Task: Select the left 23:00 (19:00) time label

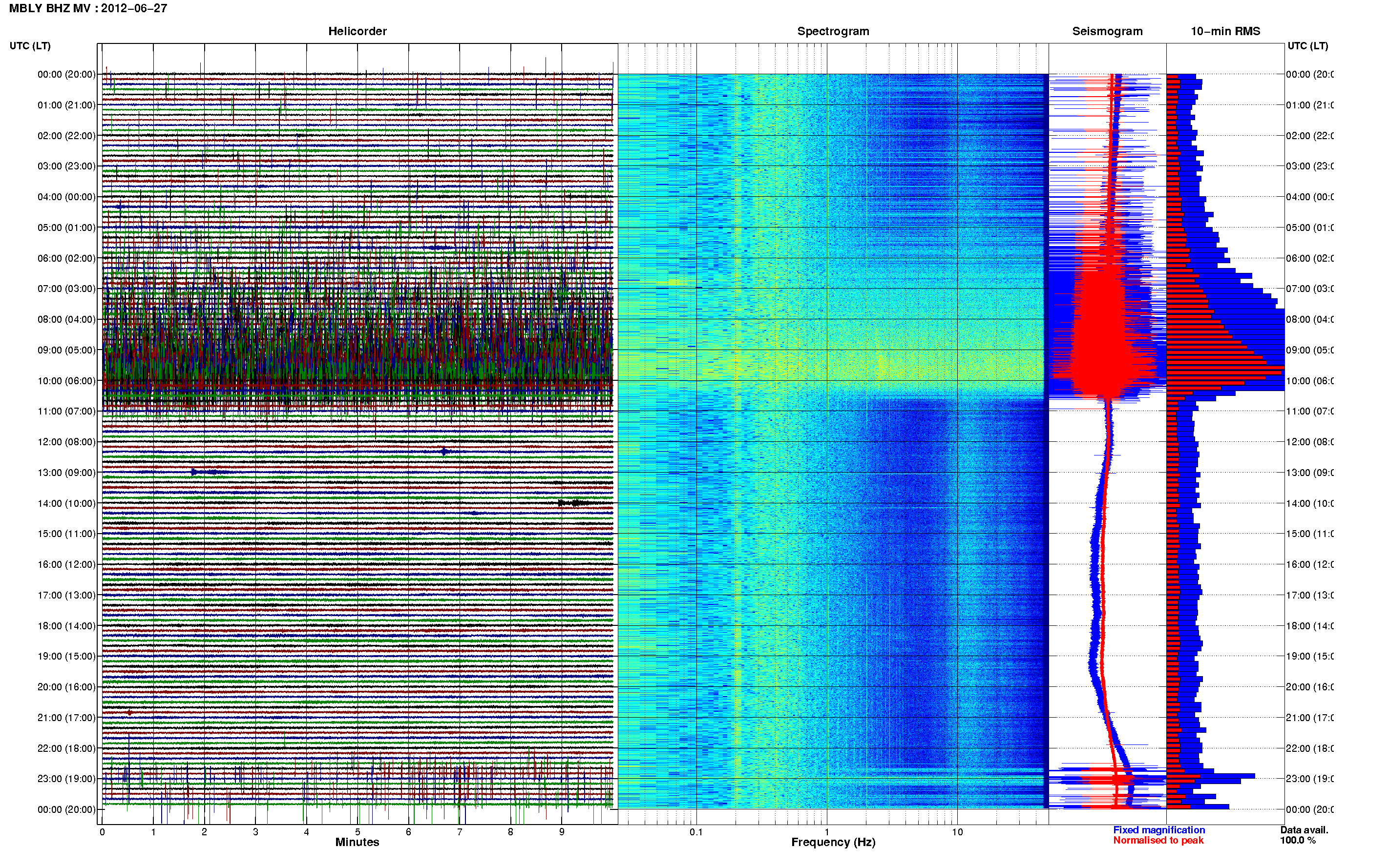Action: click(66, 779)
